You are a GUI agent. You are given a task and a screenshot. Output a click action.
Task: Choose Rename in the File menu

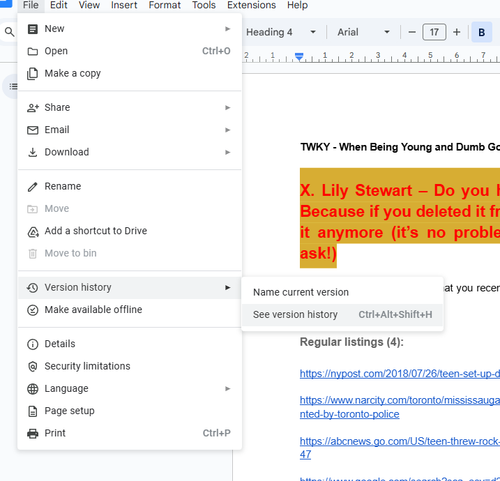tap(130, 187)
